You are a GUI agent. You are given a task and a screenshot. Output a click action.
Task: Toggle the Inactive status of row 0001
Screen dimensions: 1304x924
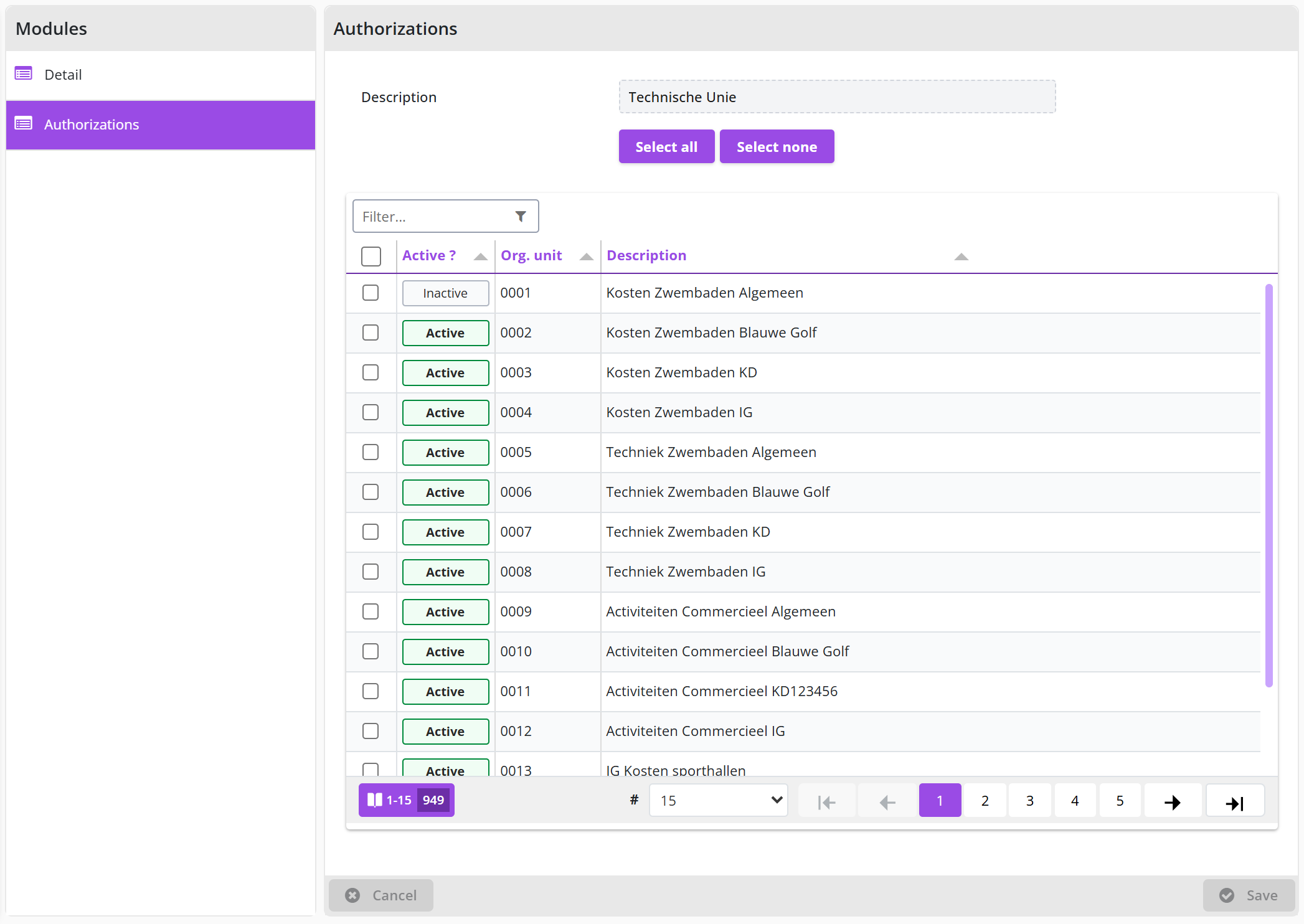(445, 293)
